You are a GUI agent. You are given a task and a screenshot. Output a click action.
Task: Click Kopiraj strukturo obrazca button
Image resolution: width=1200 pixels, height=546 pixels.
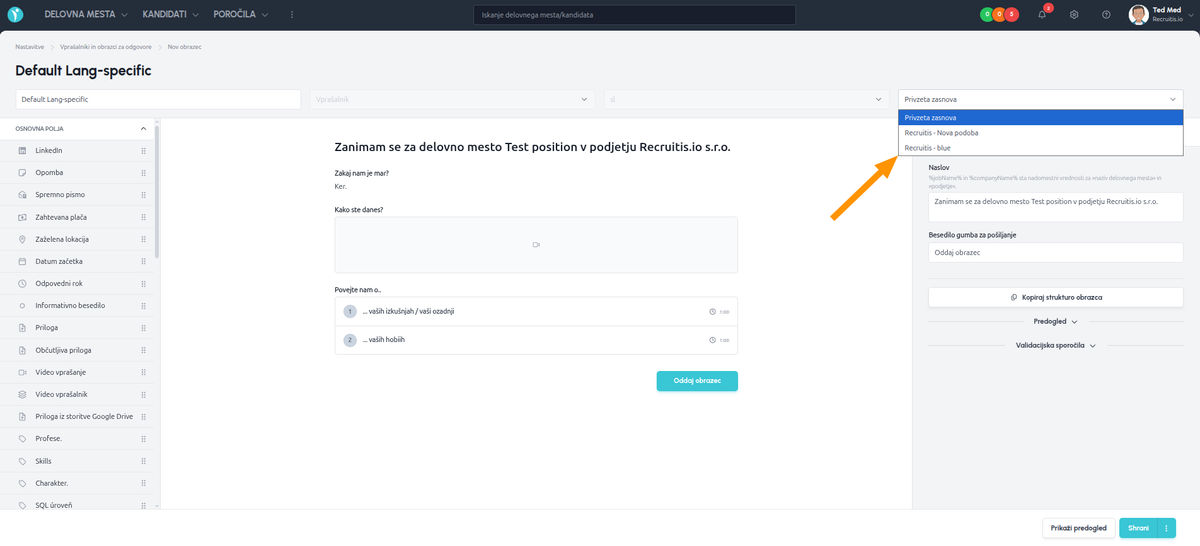coord(1055,297)
